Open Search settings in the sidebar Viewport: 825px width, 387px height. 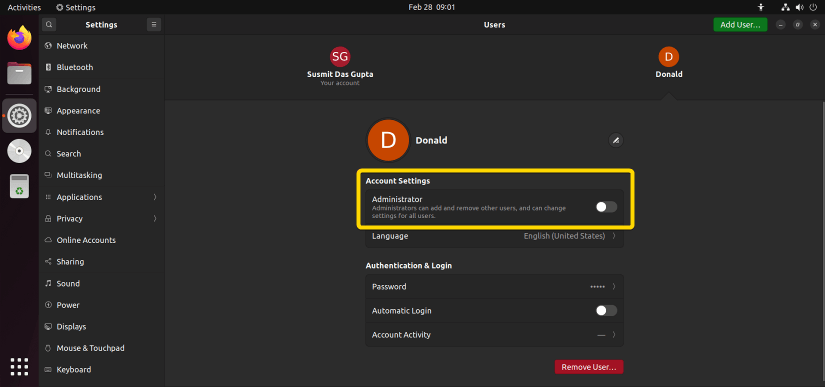click(x=102, y=154)
